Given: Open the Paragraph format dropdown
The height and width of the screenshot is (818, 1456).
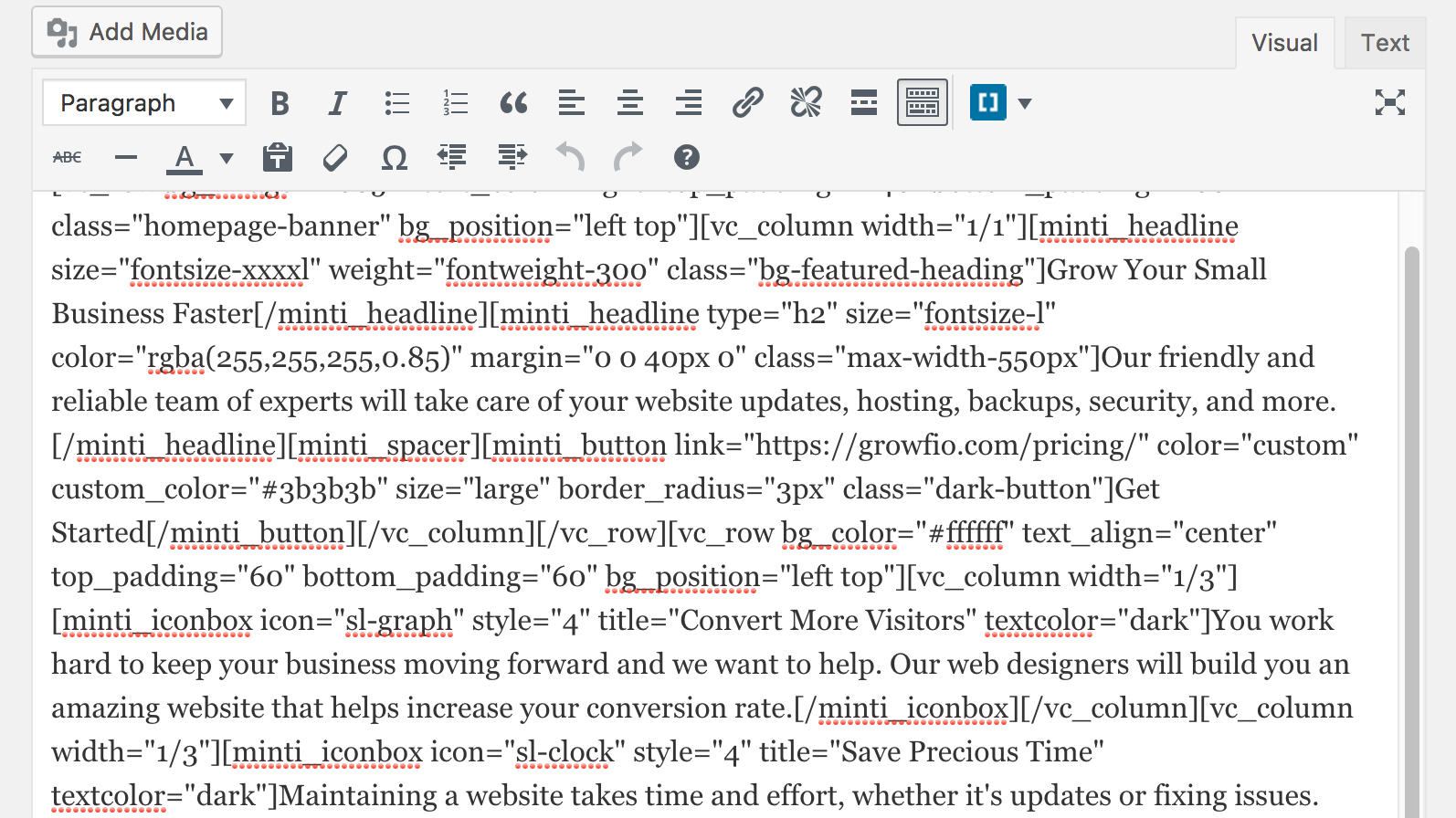Looking at the screenshot, I should (x=144, y=103).
